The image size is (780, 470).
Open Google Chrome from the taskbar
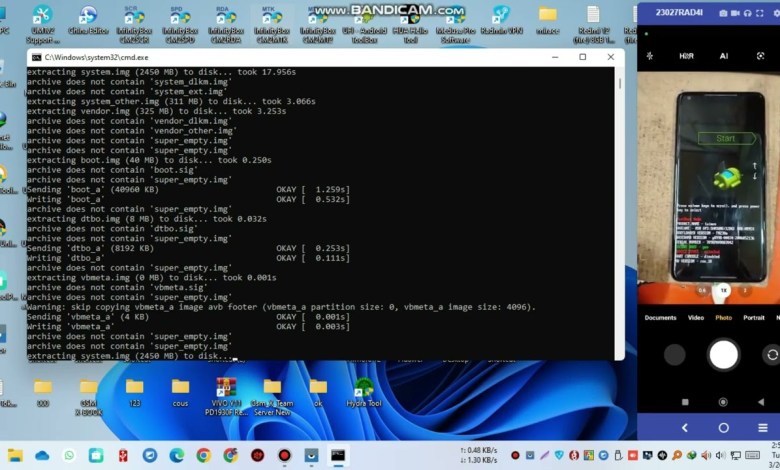click(203, 455)
